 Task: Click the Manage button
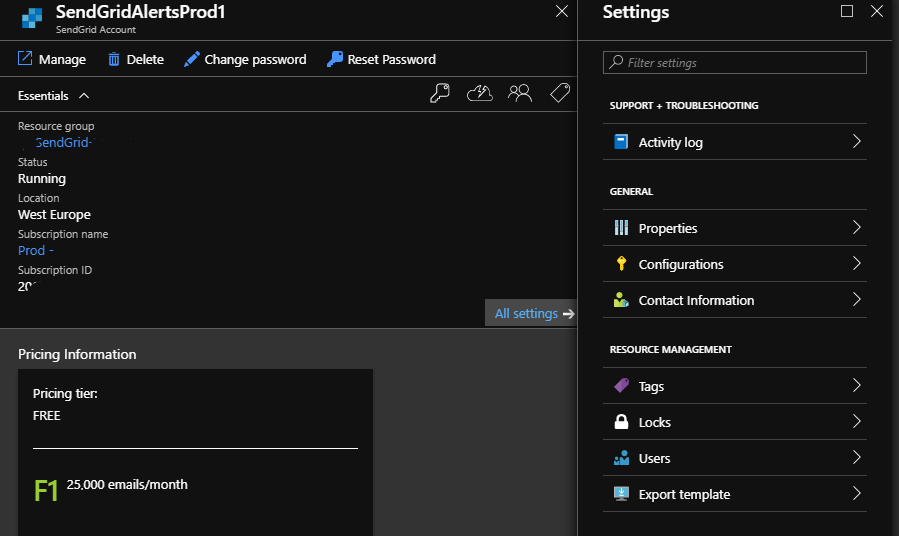52,59
